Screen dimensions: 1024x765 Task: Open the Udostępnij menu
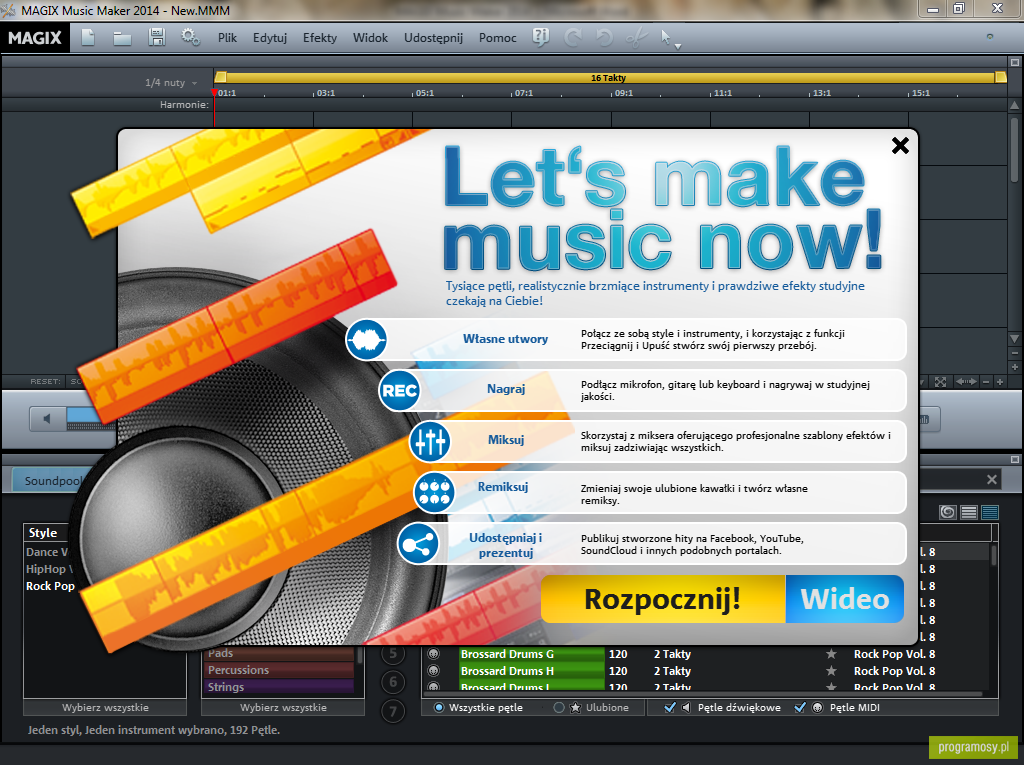434,38
